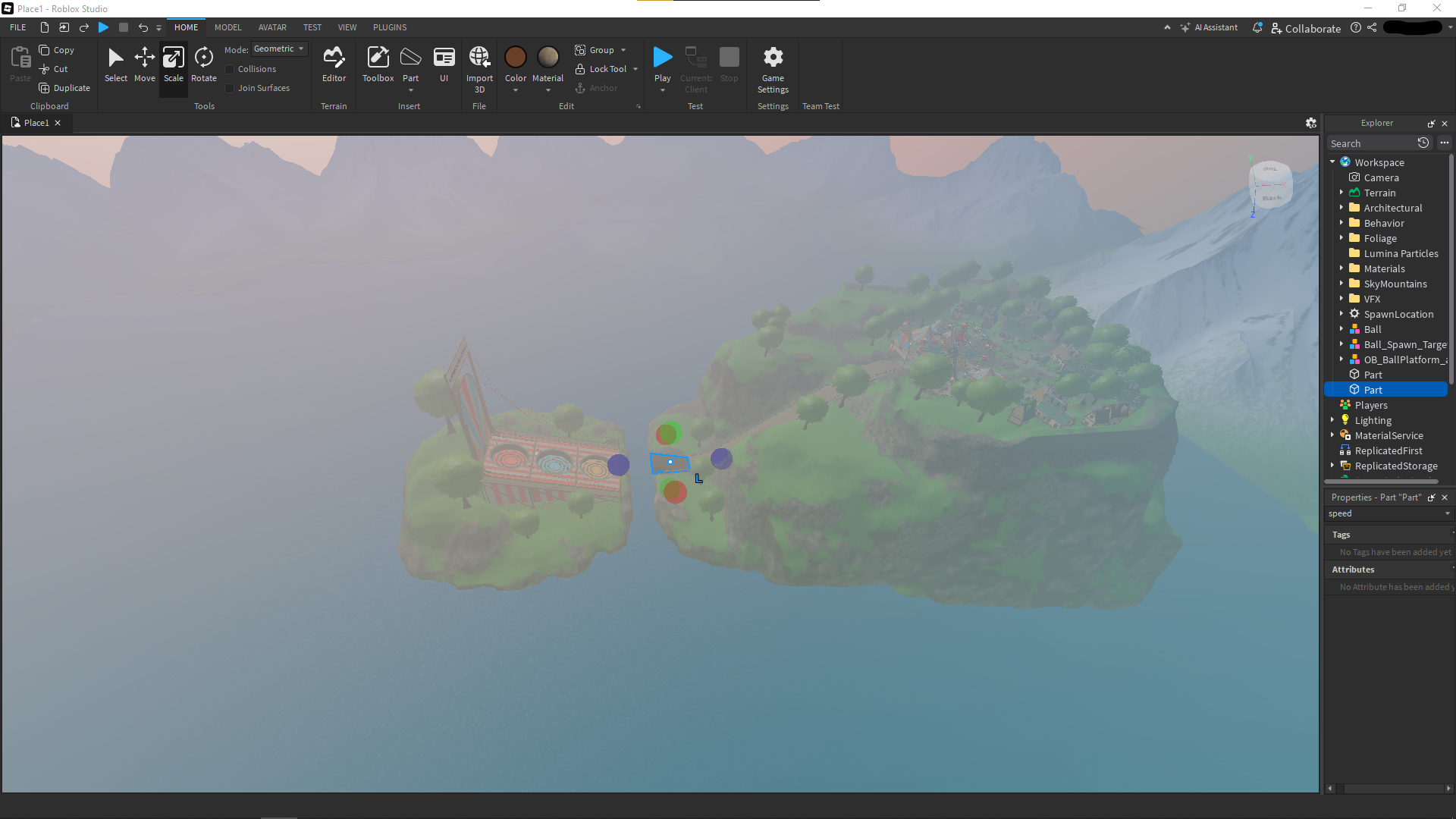Open notifications bell
Screen dimensions: 1456x819
(x=1257, y=27)
